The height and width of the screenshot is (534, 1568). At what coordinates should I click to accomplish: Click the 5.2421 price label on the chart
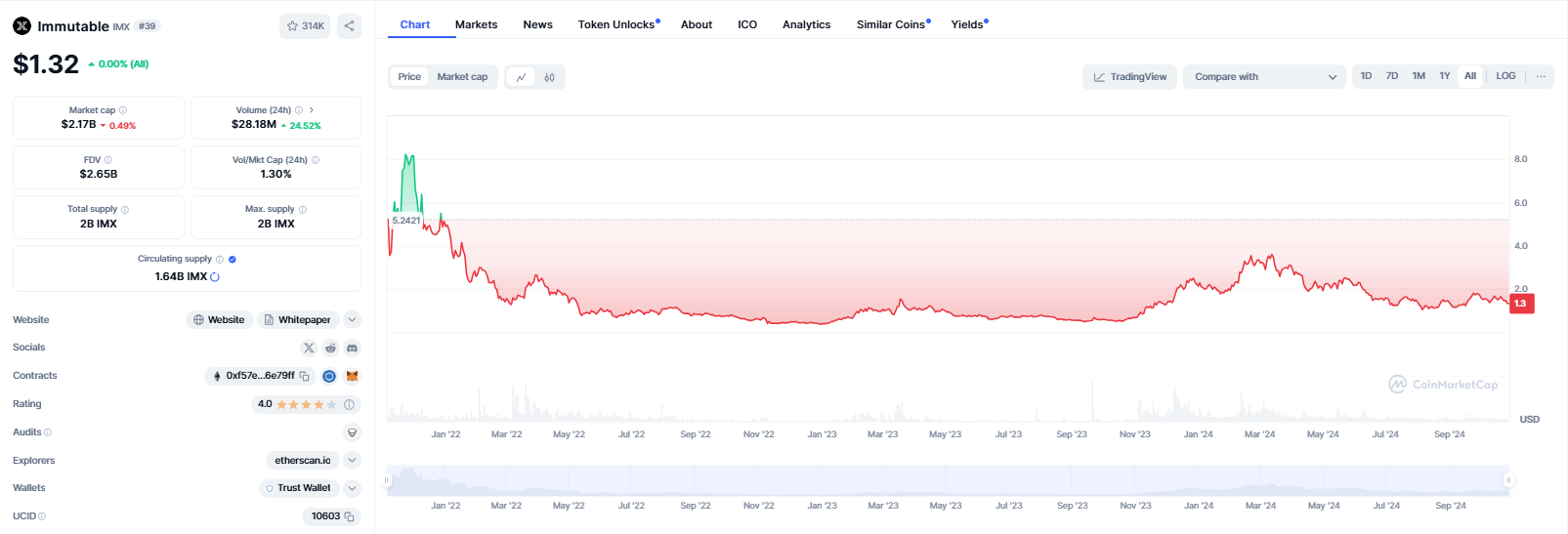coord(406,221)
